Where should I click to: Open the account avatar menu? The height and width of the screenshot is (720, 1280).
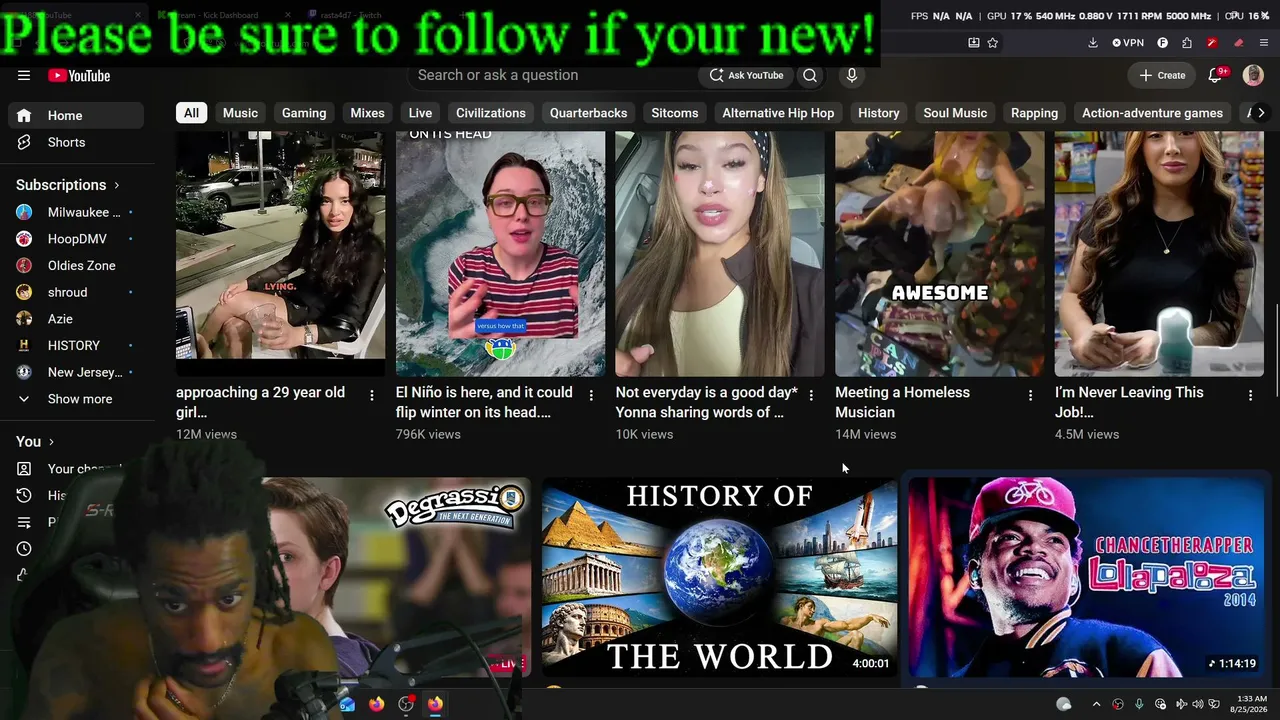[x=1253, y=75]
